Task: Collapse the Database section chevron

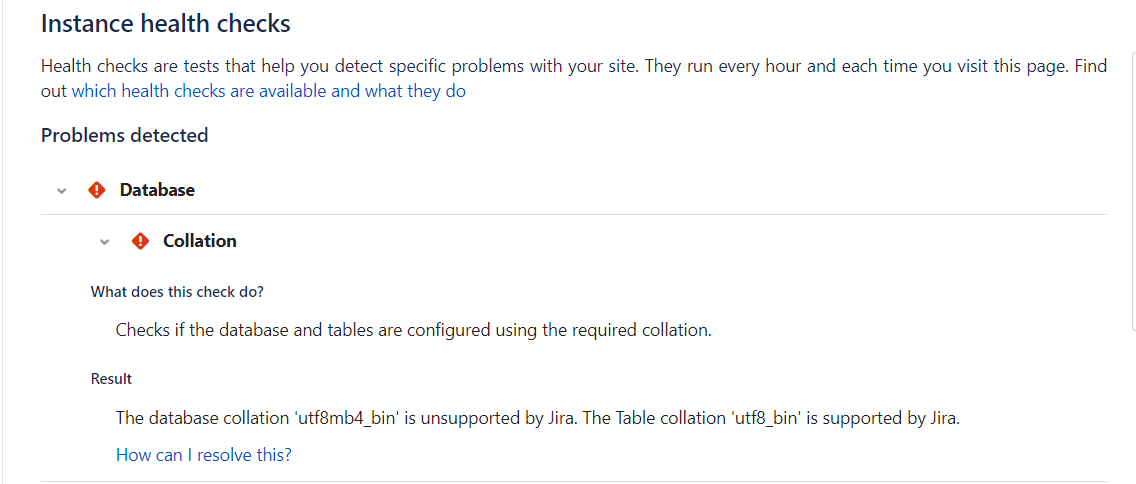Action: (62, 191)
